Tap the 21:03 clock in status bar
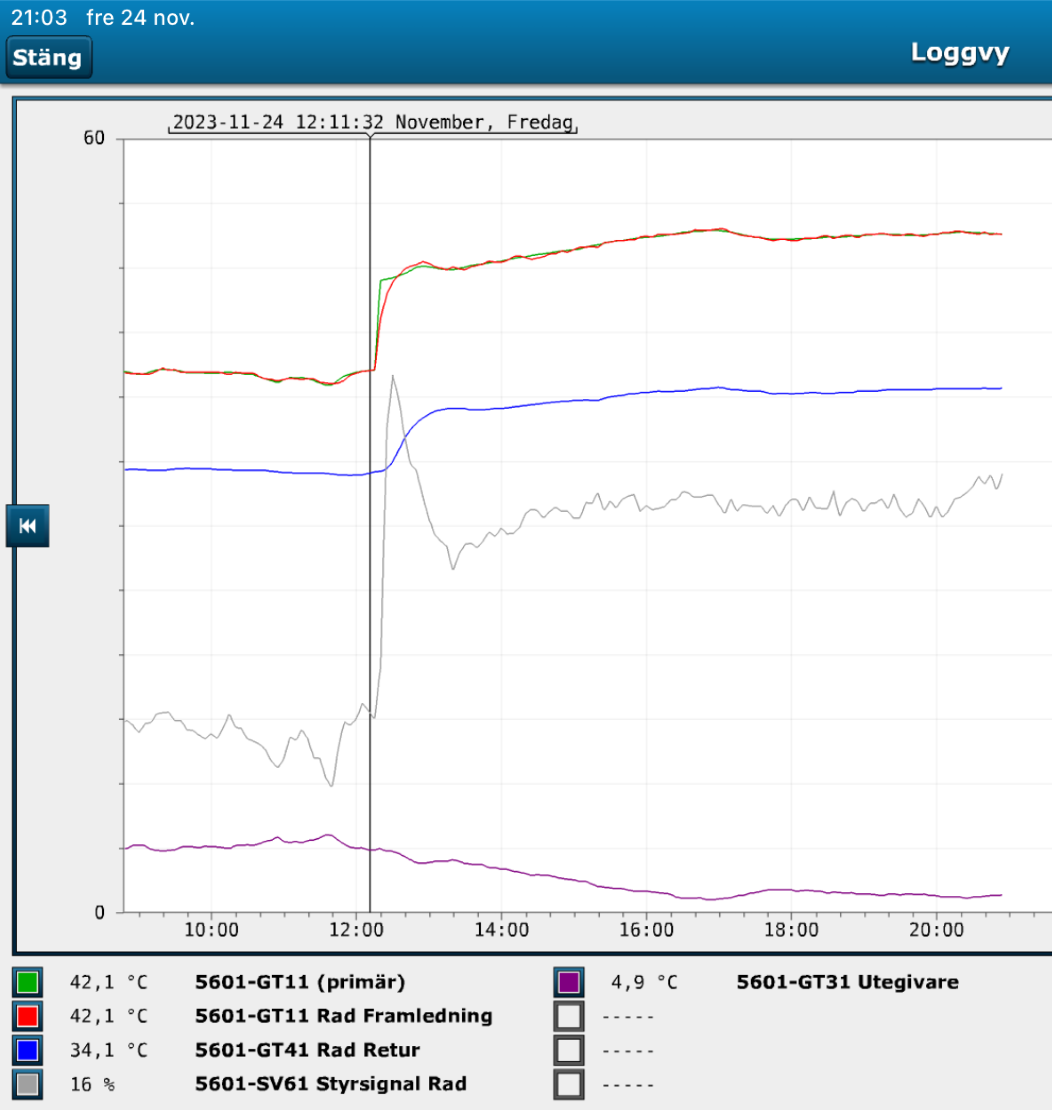 [38, 17]
